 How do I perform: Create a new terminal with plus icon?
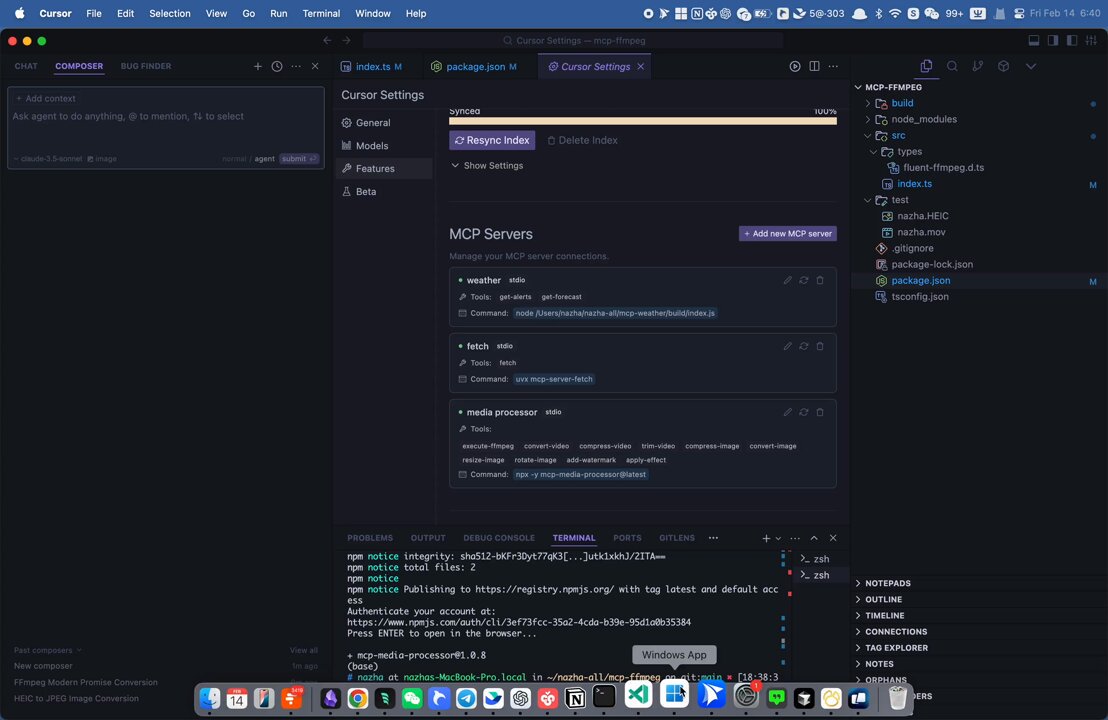tap(766, 538)
